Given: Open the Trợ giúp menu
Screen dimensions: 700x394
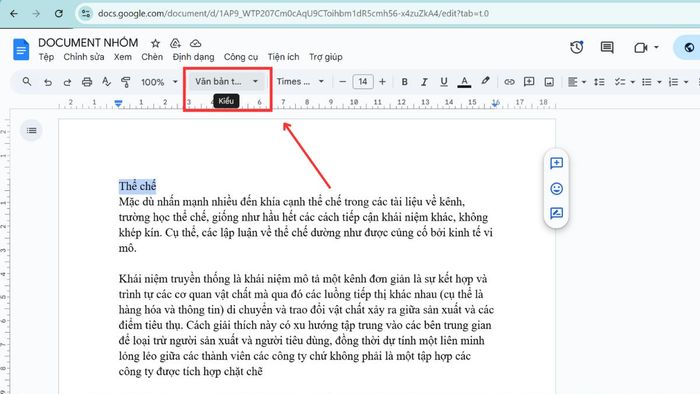Looking at the screenshot, I should pos(325,57).
